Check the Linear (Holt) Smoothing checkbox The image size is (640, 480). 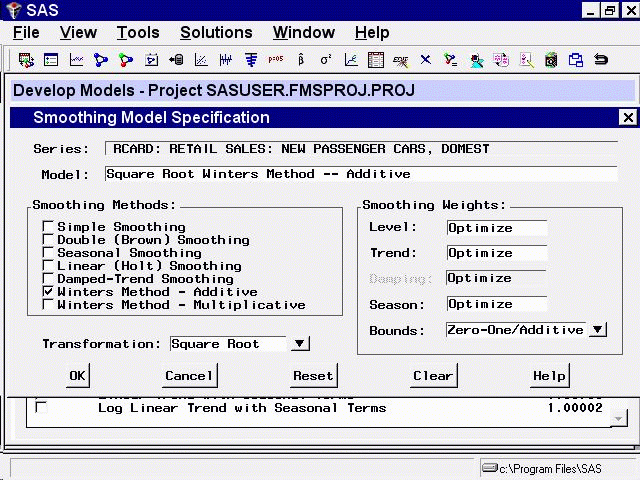pyautogui.click(x=48, y=265)
